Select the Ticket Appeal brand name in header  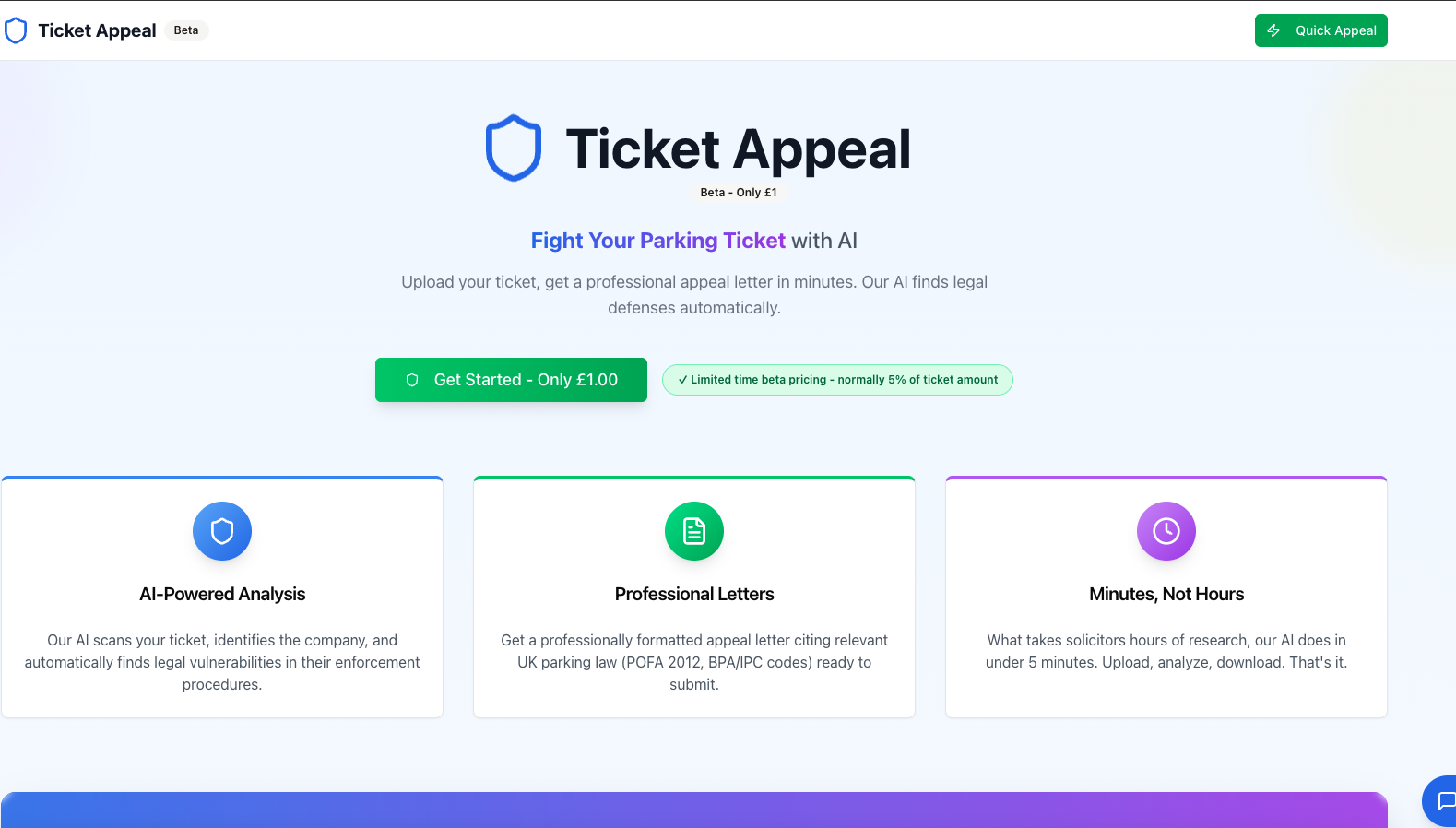tap(96, 30)
